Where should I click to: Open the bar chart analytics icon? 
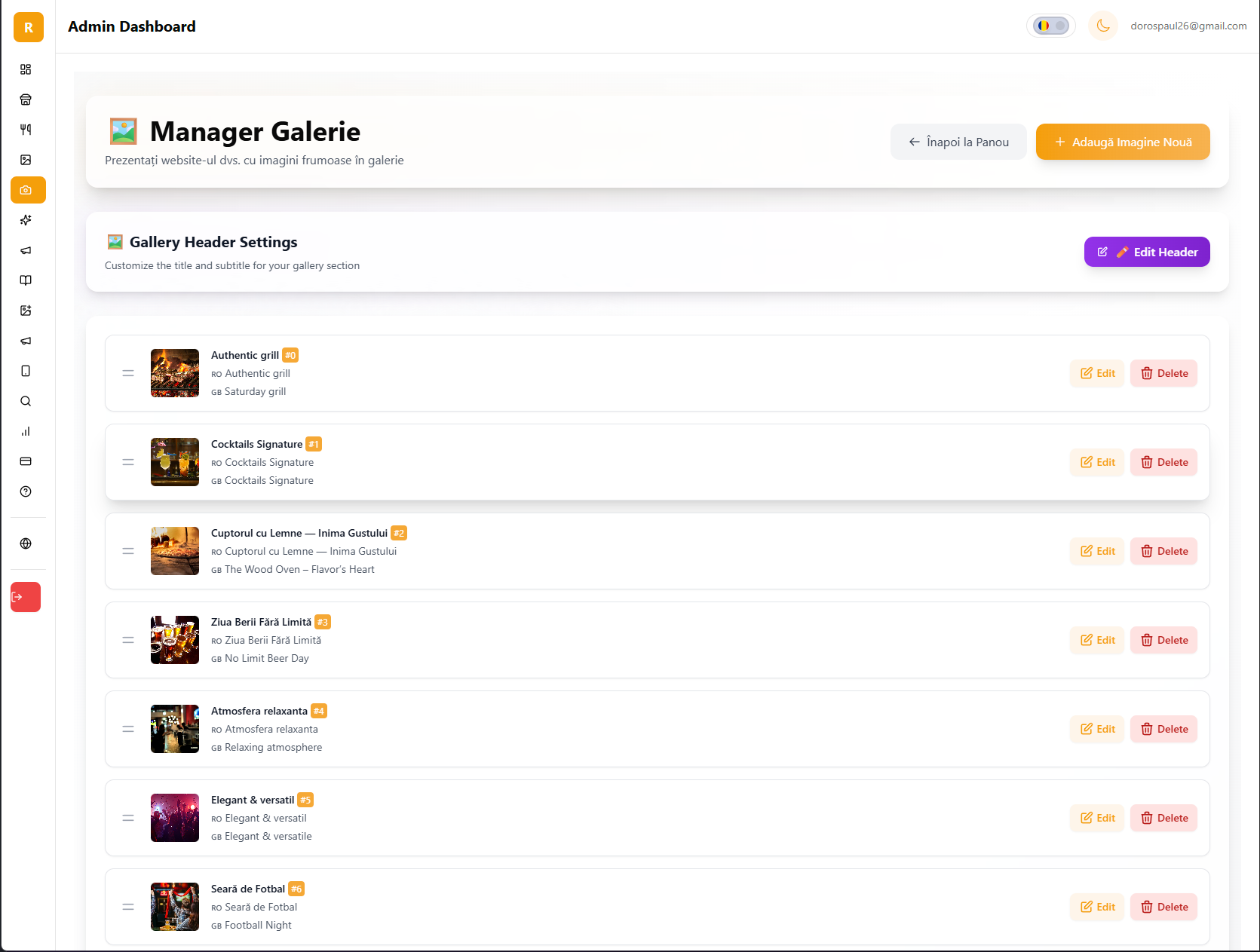click(x=26, y=431)
